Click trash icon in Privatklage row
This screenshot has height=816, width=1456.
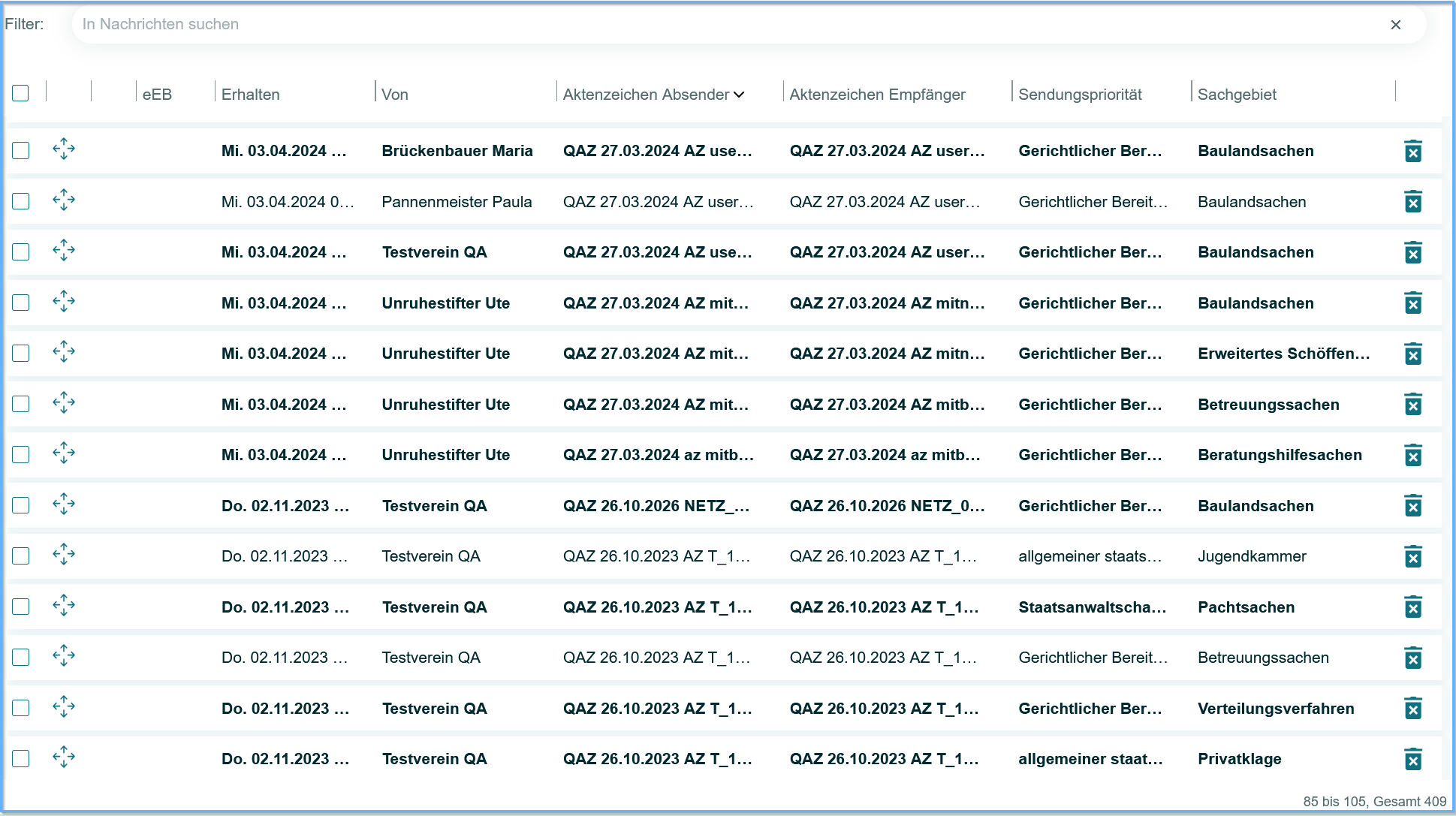pos(1412,759)
